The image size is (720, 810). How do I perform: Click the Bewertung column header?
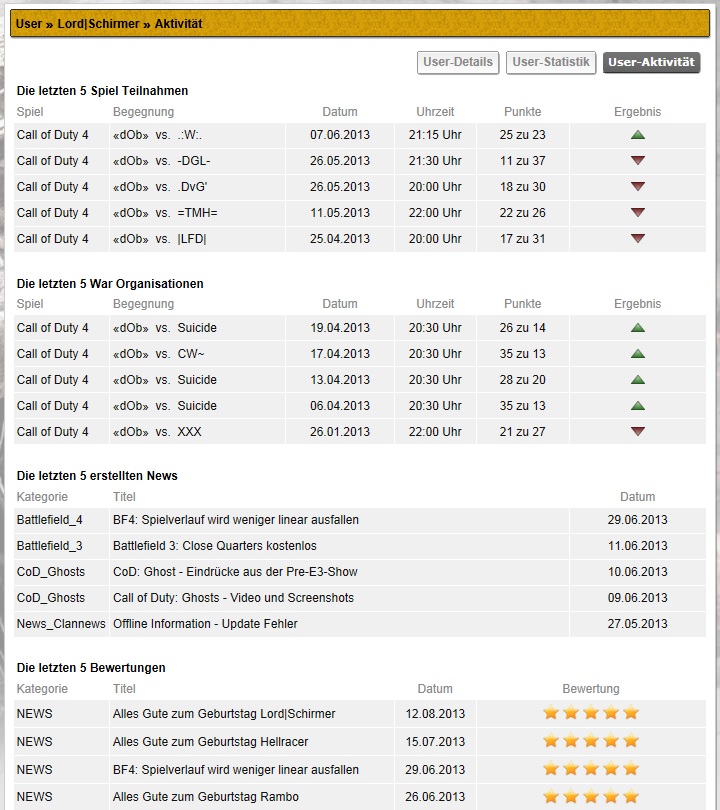pyautogui.click(x=591, y=689)
